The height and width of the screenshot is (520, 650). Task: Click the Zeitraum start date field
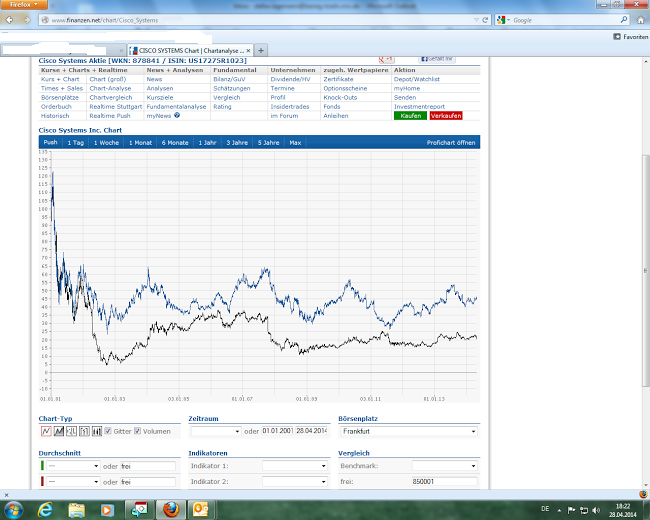pyautogui.click(x=277, y=431)
